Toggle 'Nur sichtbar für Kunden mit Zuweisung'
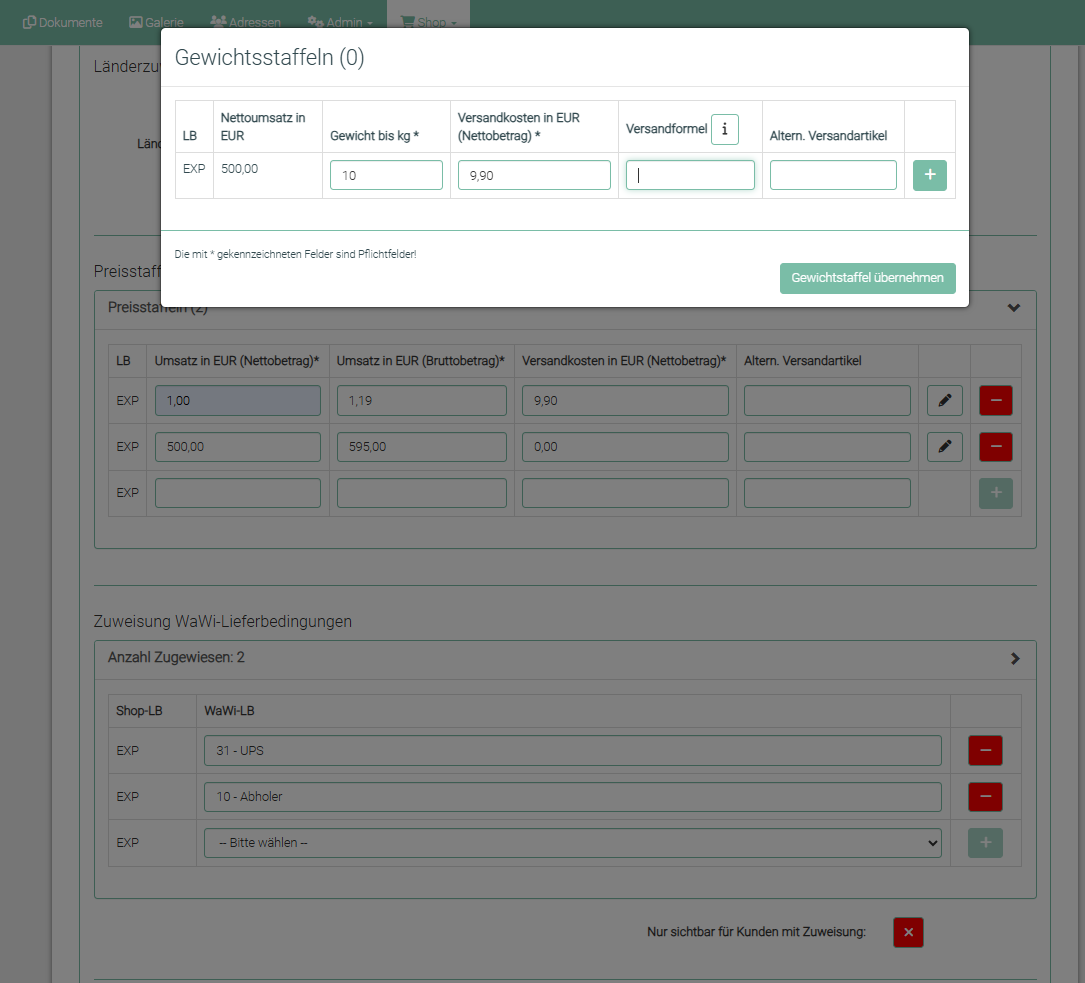This screenshot has width=1085, height=983. coord(908,932)
